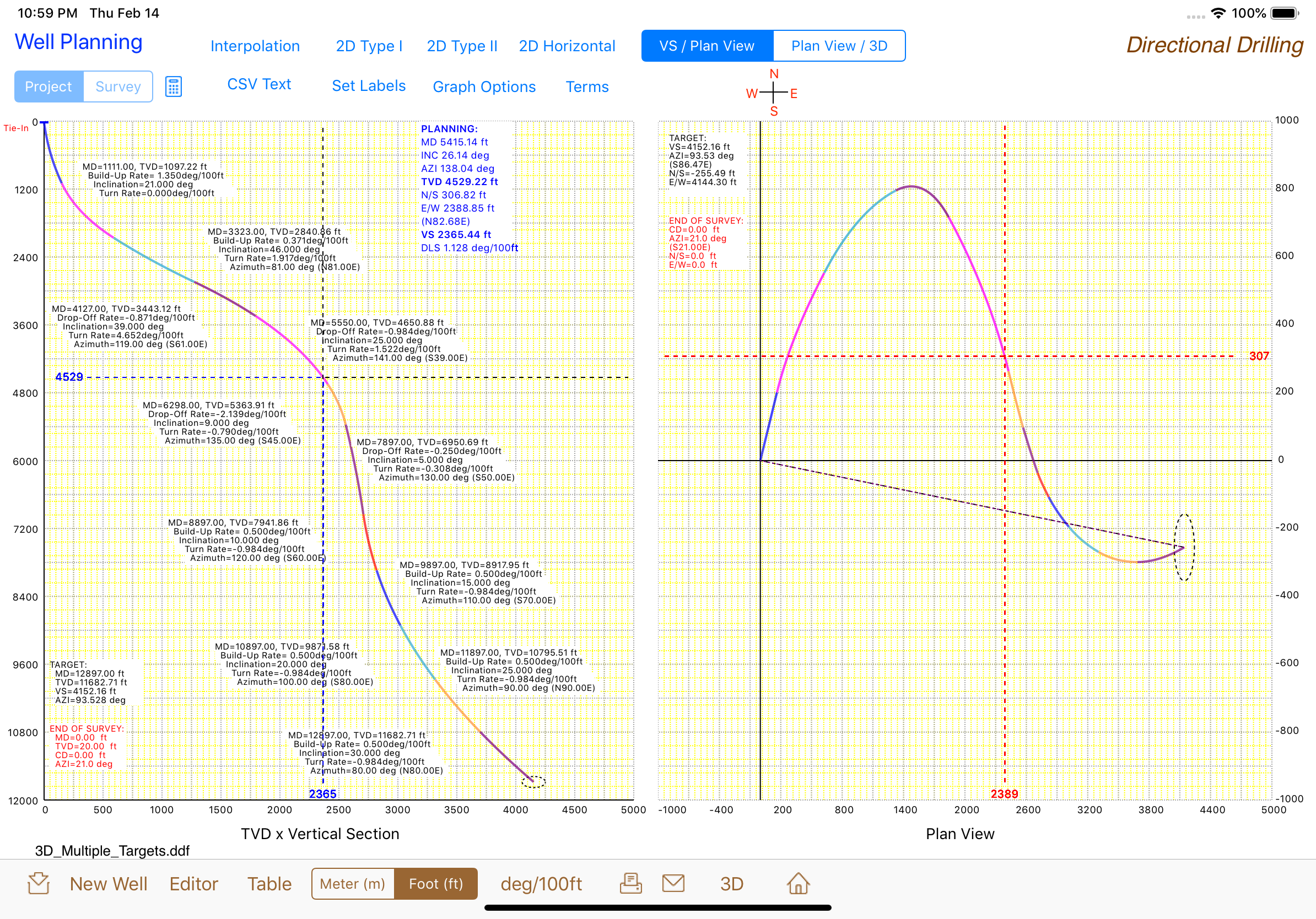
Task: Tap the Wi-Fi status icon
Action: point(1218,13)
